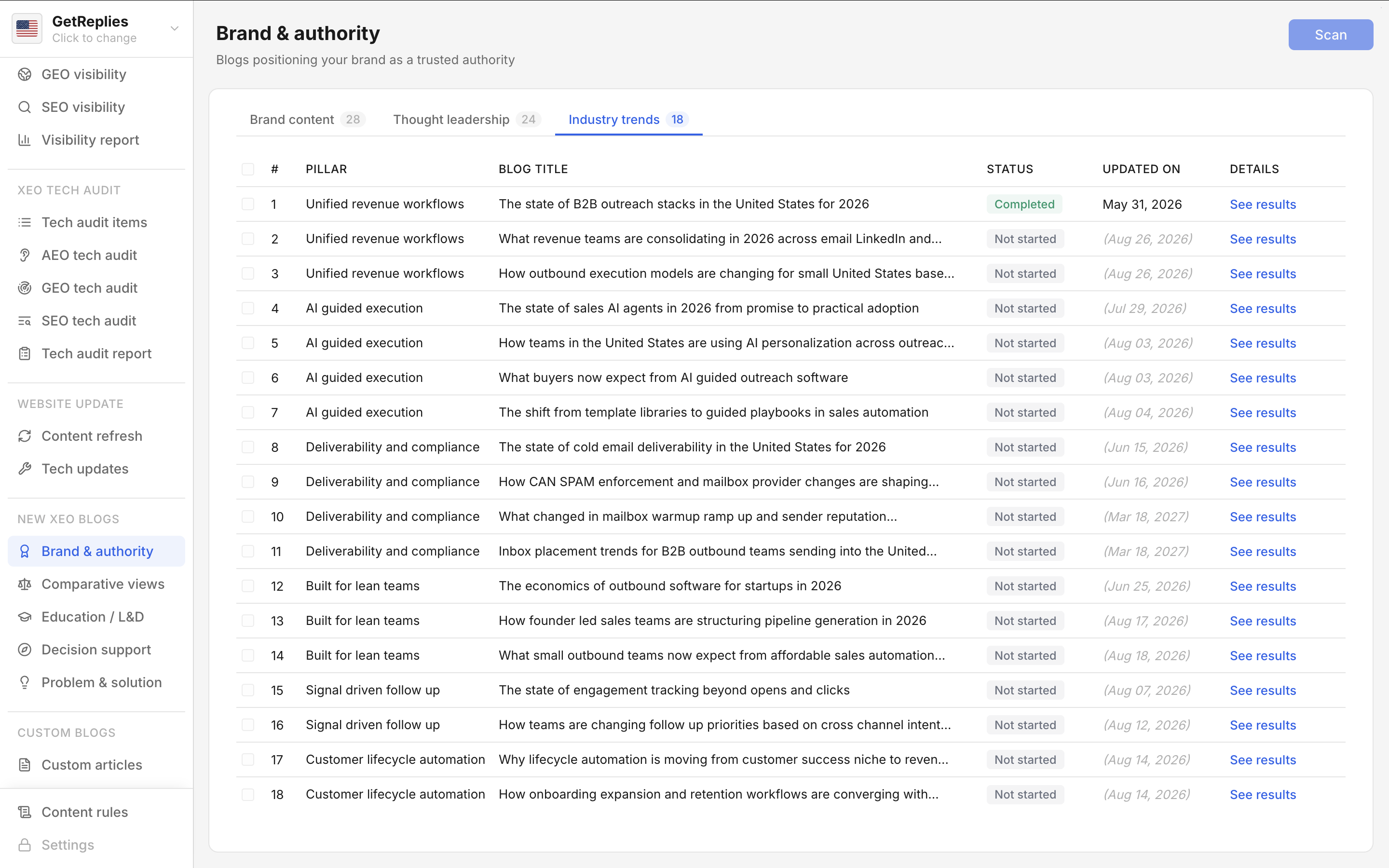Image resolution: width=1389 pixels, height=868 pixels.
Task: Click the Decision support compass icon
Action: [25, 650]
